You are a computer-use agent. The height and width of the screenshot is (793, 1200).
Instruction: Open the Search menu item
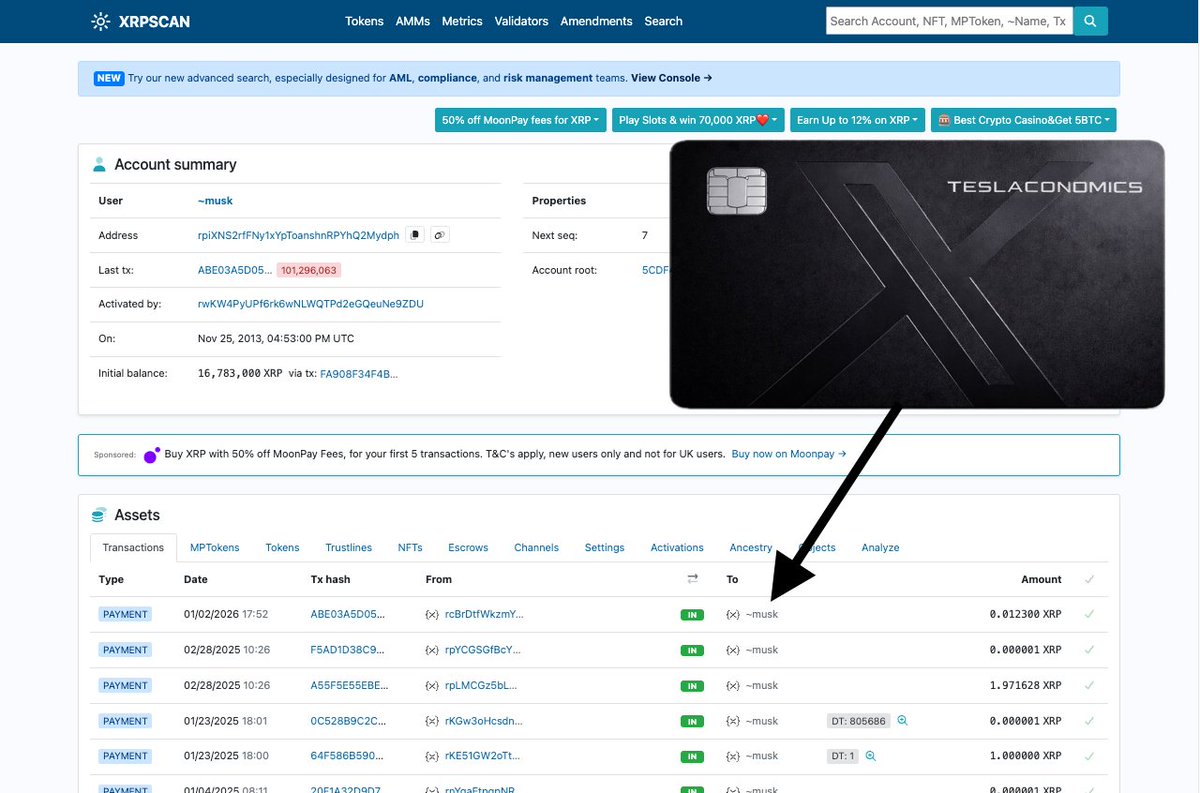[663, 21]
